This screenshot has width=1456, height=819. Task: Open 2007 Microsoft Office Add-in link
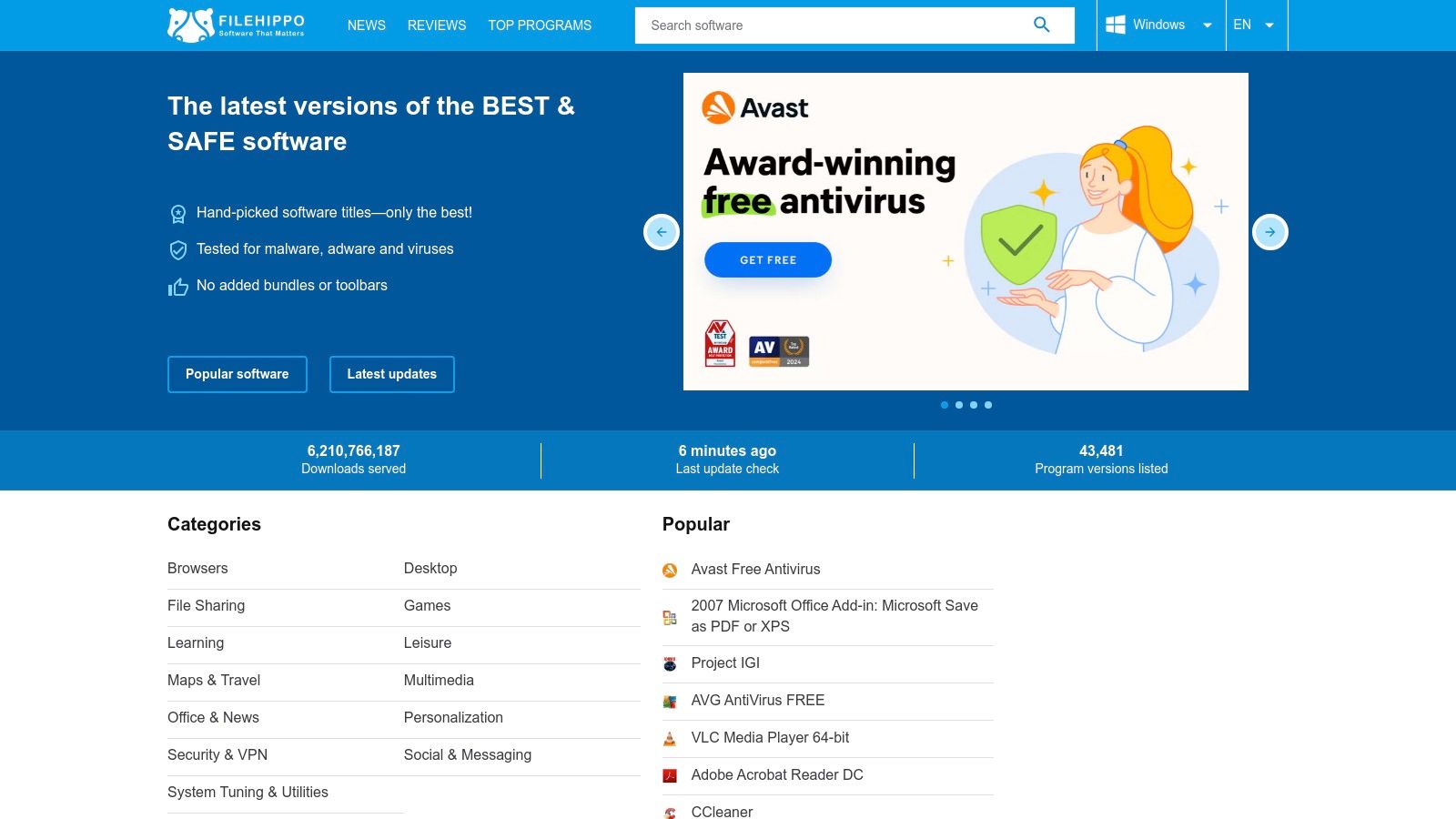834,616
